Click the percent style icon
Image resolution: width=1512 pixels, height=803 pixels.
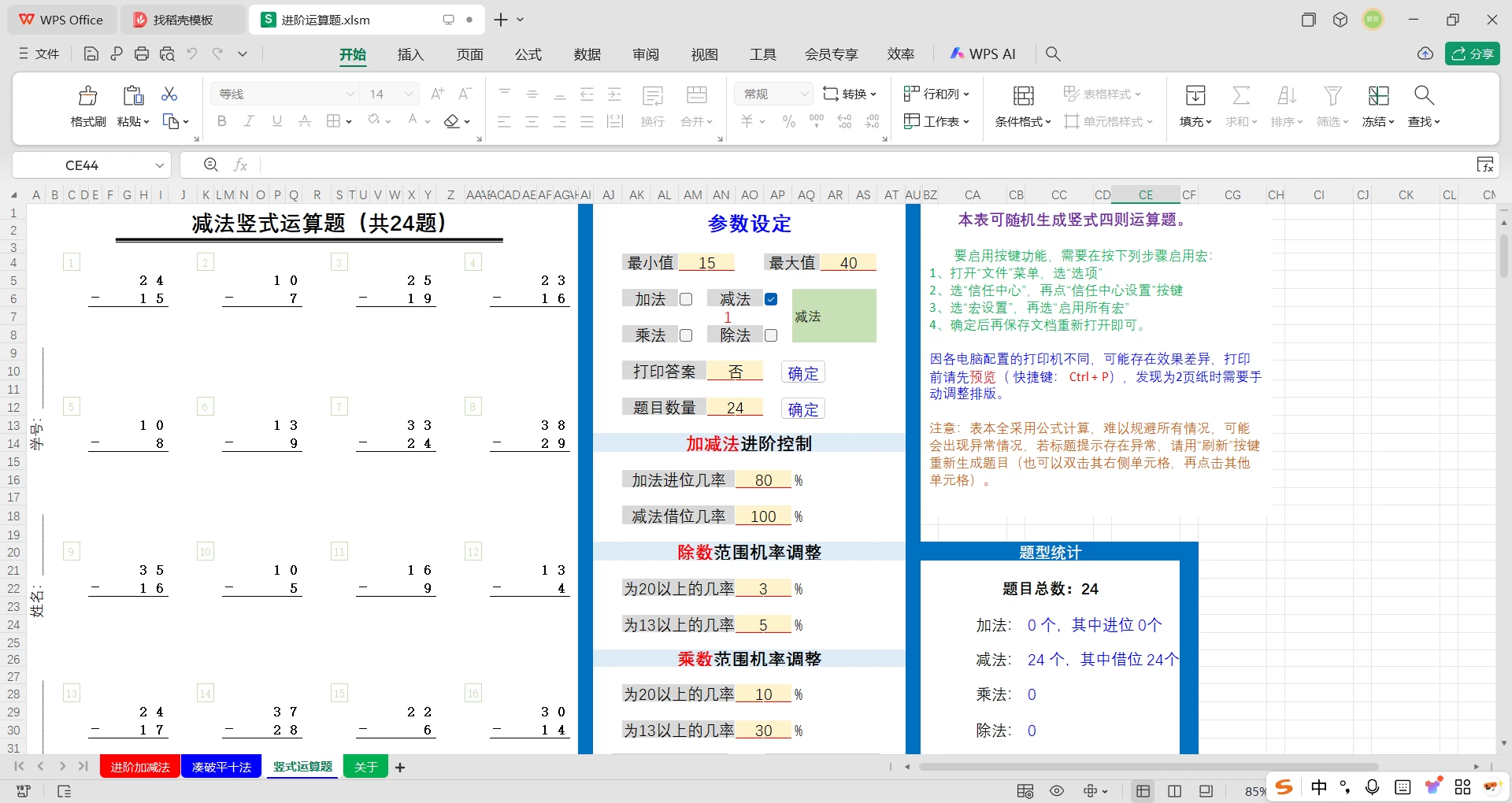pyautogui.click(x=788, y=121)
